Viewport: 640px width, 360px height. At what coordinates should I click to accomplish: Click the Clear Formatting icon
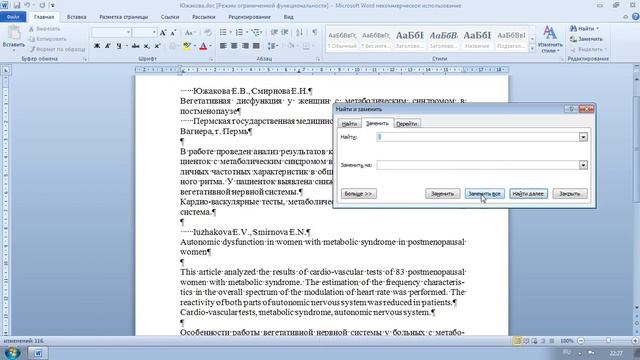pos(208,32)
